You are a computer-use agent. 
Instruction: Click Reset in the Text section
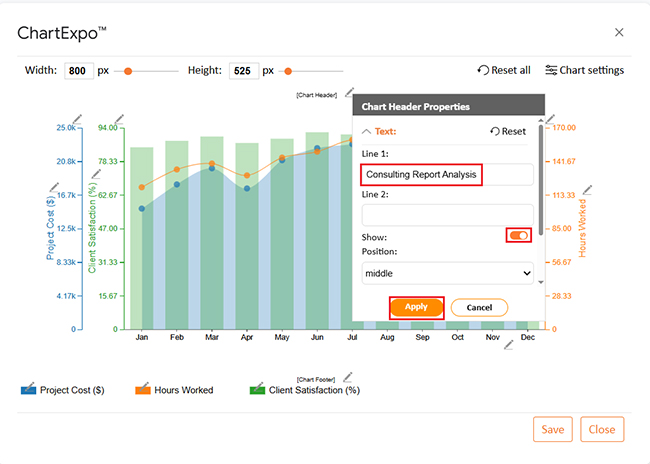point(508,131)
